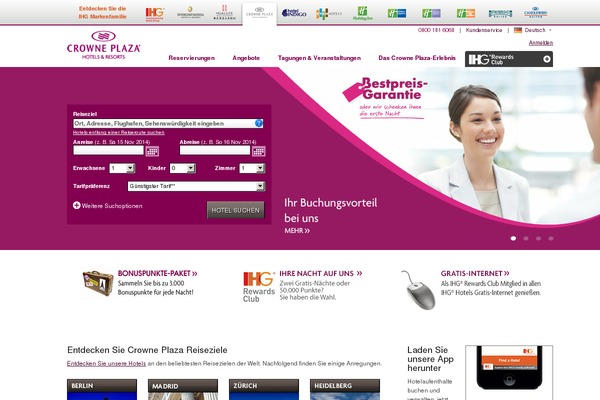
Task: Open Das Crowne Plaza-Erlebnis menu
Action: pyautogui.click(x=417, y=58)
